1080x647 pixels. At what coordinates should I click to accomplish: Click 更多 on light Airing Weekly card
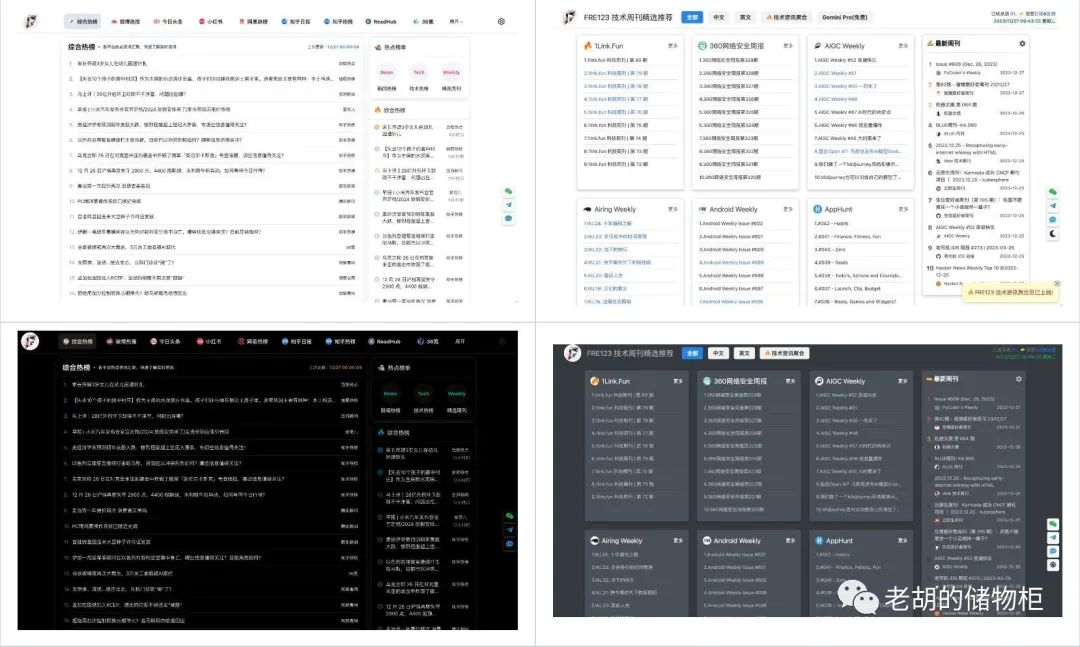pyautogui.click(x=673, y=209)
